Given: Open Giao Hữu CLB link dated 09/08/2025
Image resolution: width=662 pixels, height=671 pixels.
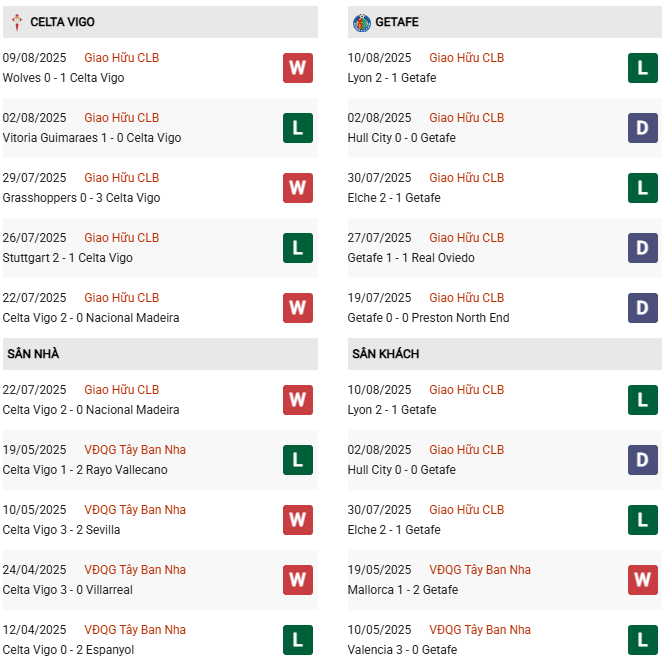Looking at the screenshot, I should pos(121,58).
